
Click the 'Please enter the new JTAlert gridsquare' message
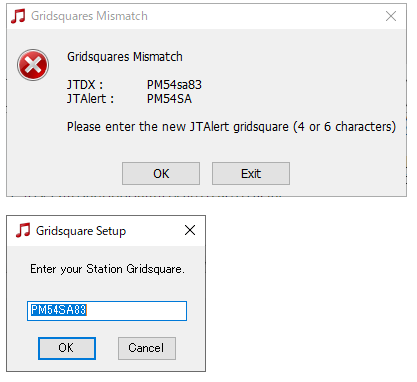pos(231,127)
